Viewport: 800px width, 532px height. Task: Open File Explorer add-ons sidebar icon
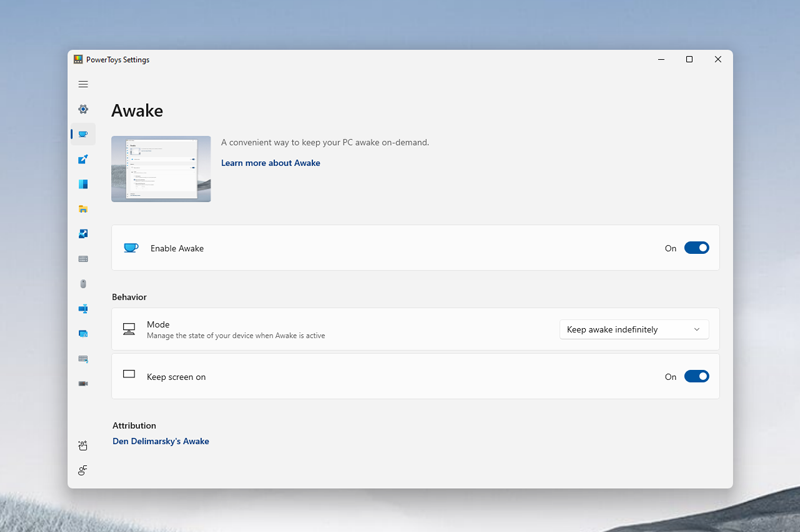point(83,209)
